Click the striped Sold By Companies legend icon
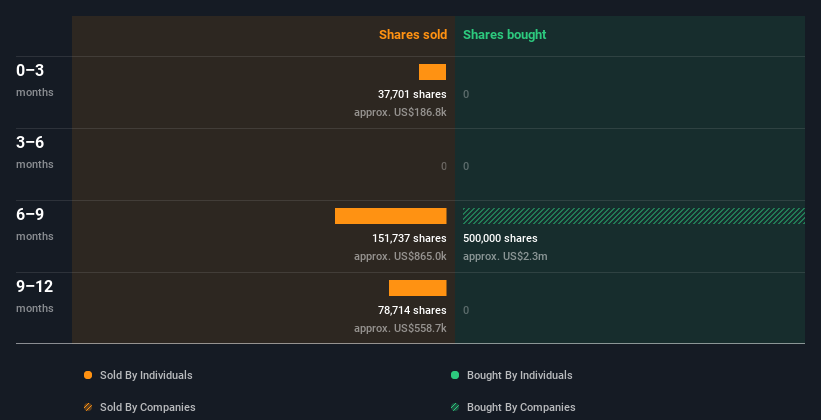 pos(88,407)
